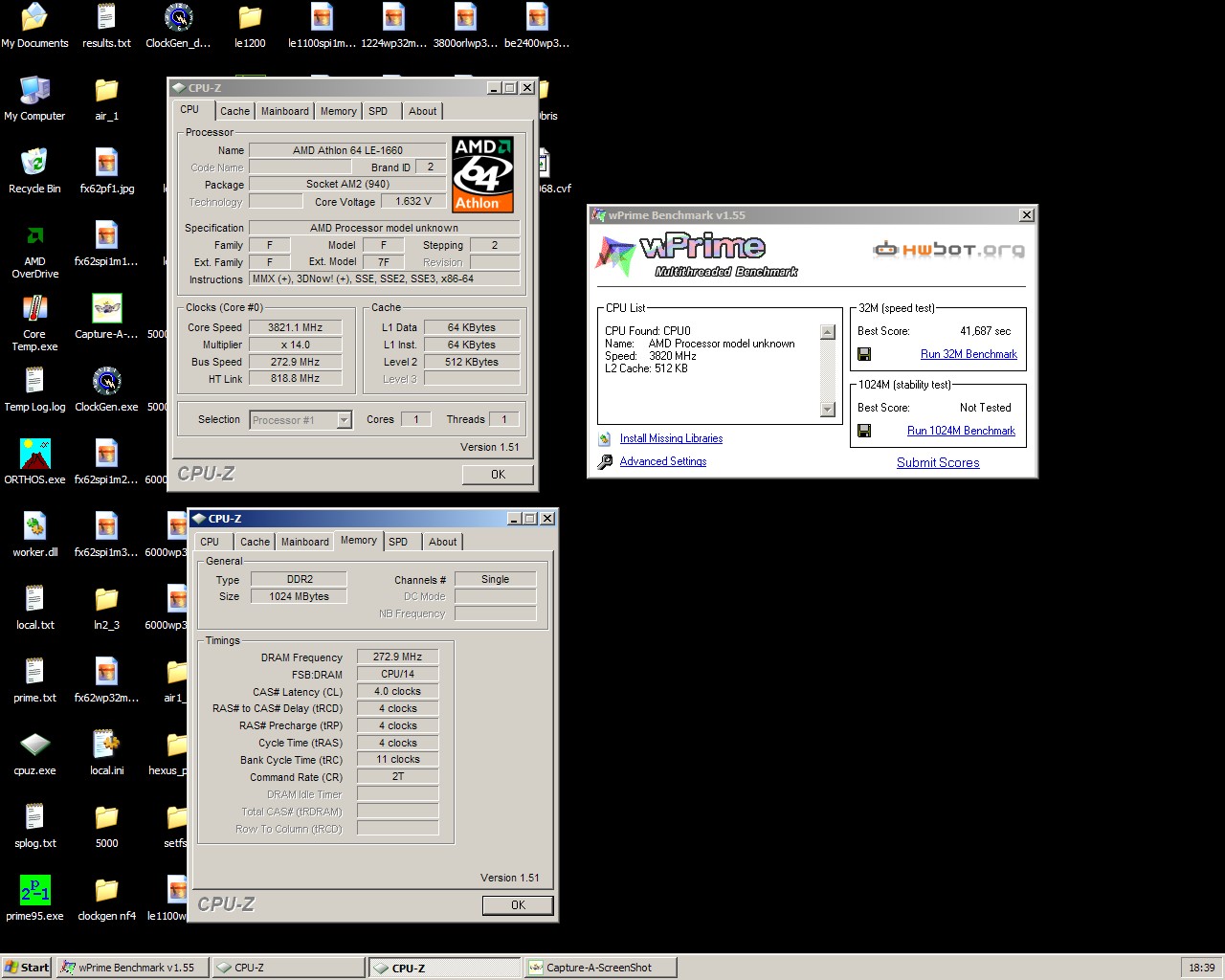Open About tab in top CPU-Z window

(422, 111)
